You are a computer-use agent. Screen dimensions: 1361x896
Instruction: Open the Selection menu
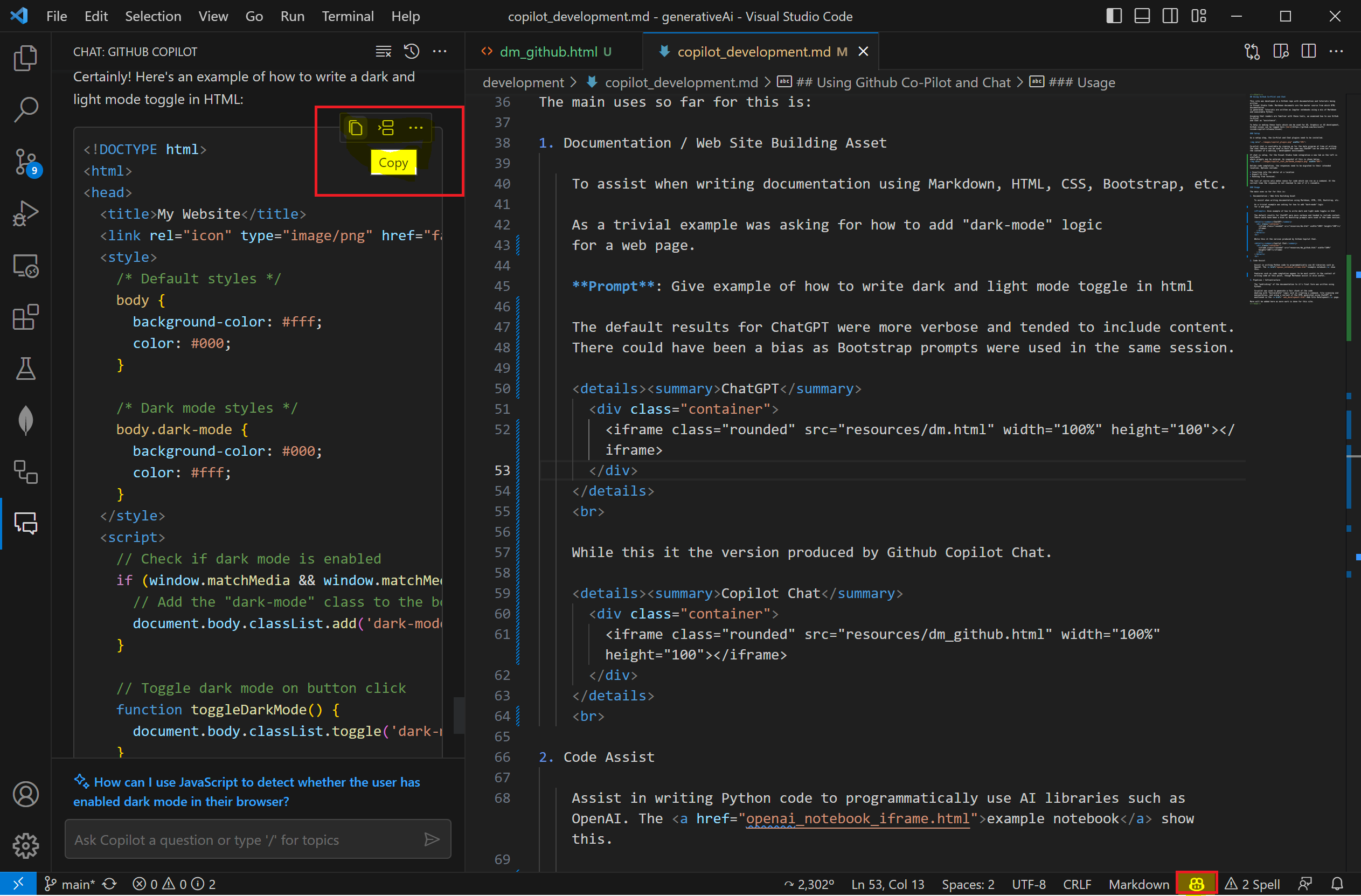point(153,16)
